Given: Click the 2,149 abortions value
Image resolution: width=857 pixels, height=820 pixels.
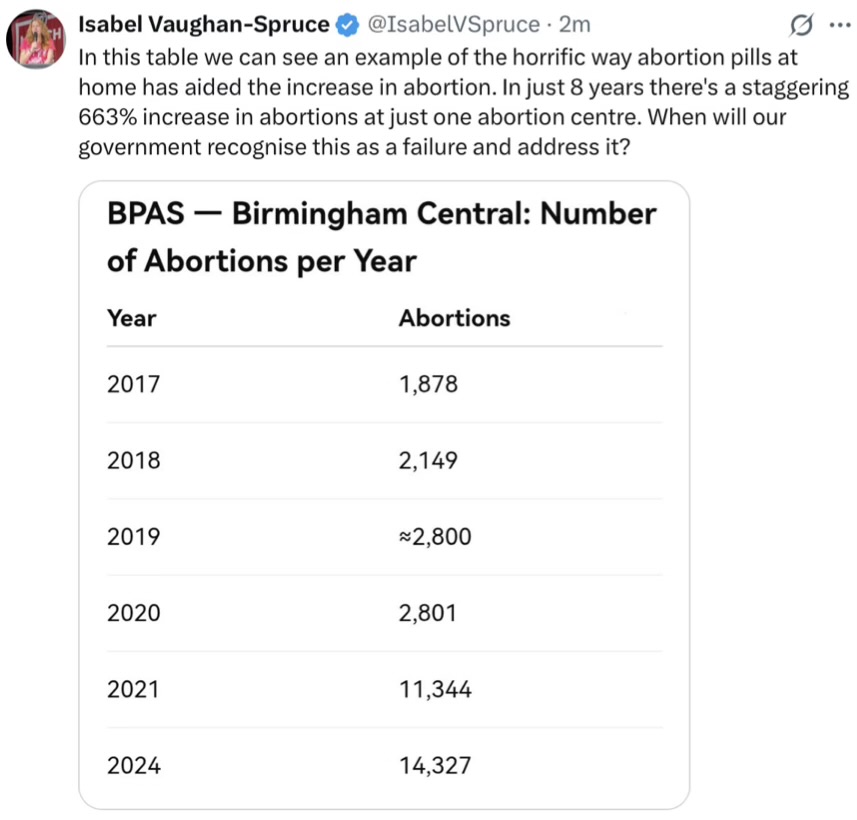Looking at the screenshot, I should (428, 461).
